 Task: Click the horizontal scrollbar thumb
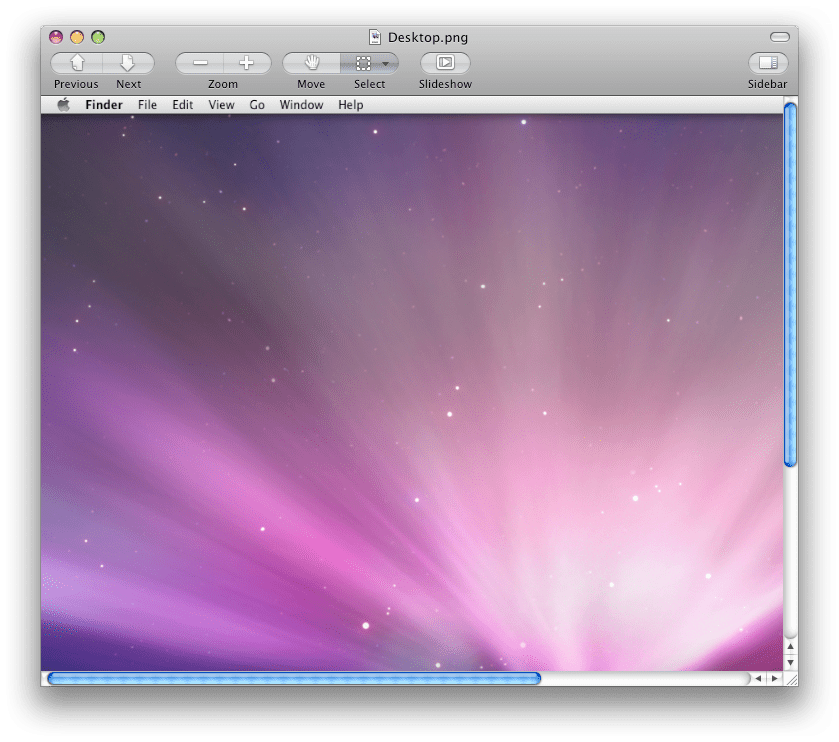(x=294, y=678)
